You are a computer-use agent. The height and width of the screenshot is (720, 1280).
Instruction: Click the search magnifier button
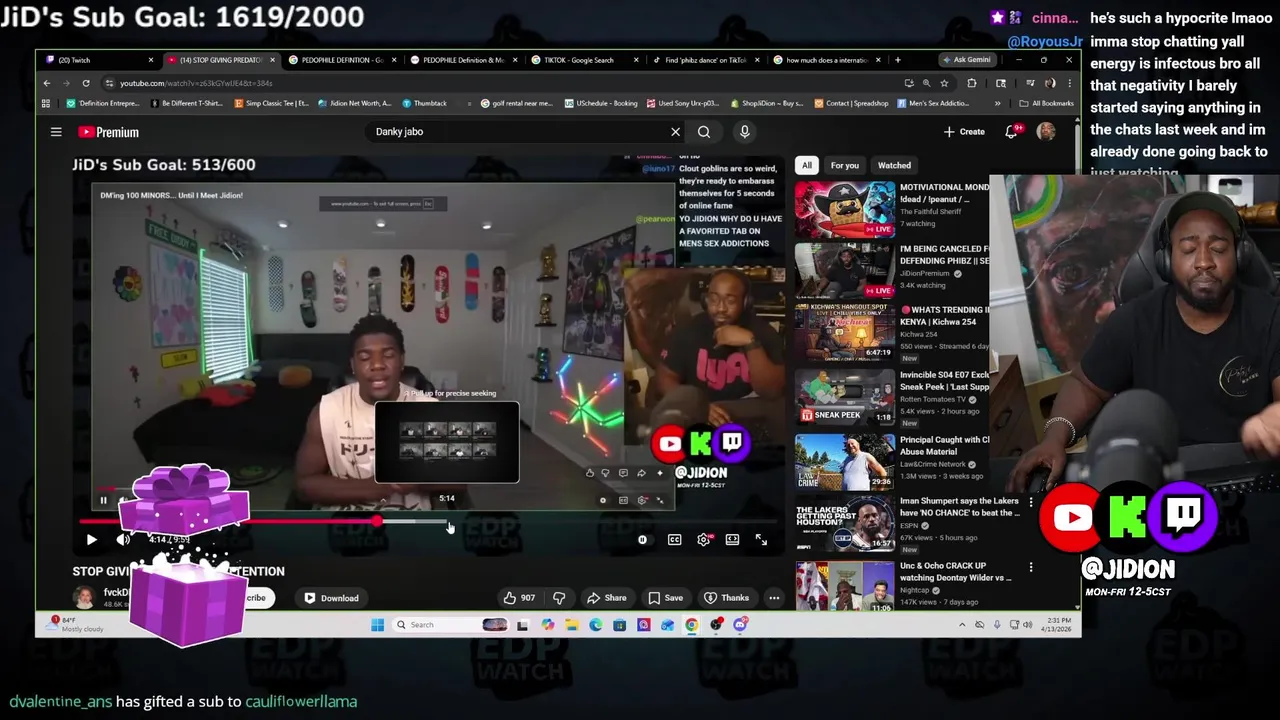coord(704,132)
